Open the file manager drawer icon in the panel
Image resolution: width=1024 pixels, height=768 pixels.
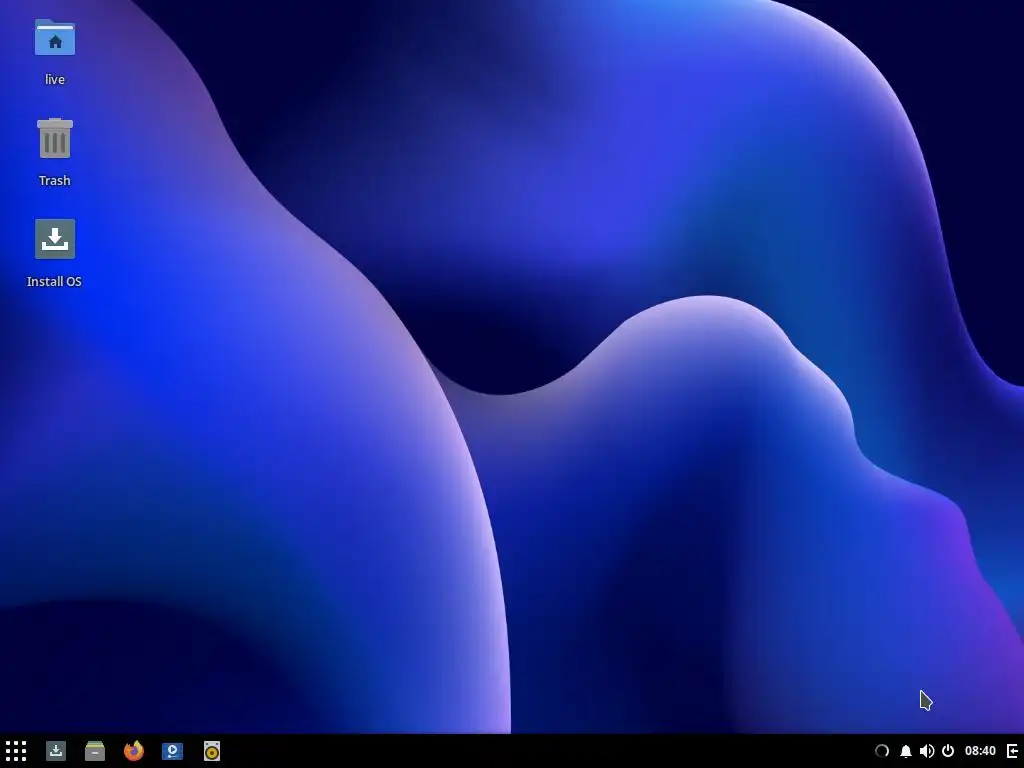tap(95, 751)
